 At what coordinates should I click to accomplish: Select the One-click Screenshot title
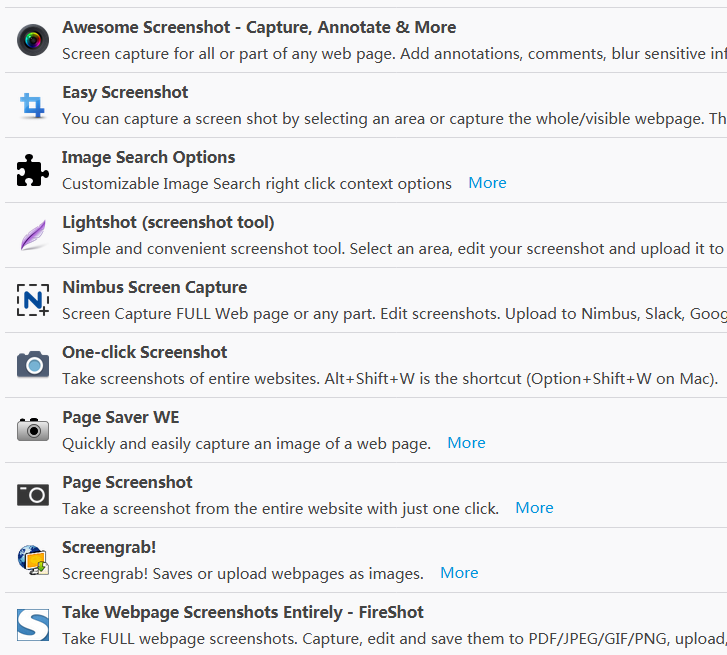click(145, 352)
